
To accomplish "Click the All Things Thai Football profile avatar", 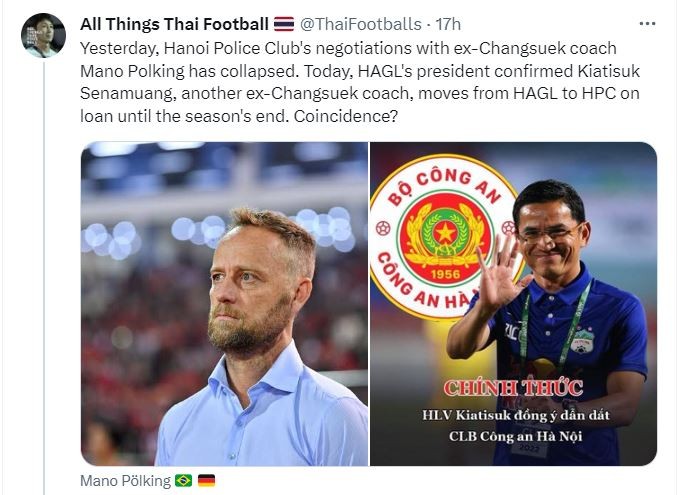I will click(43, 35).
